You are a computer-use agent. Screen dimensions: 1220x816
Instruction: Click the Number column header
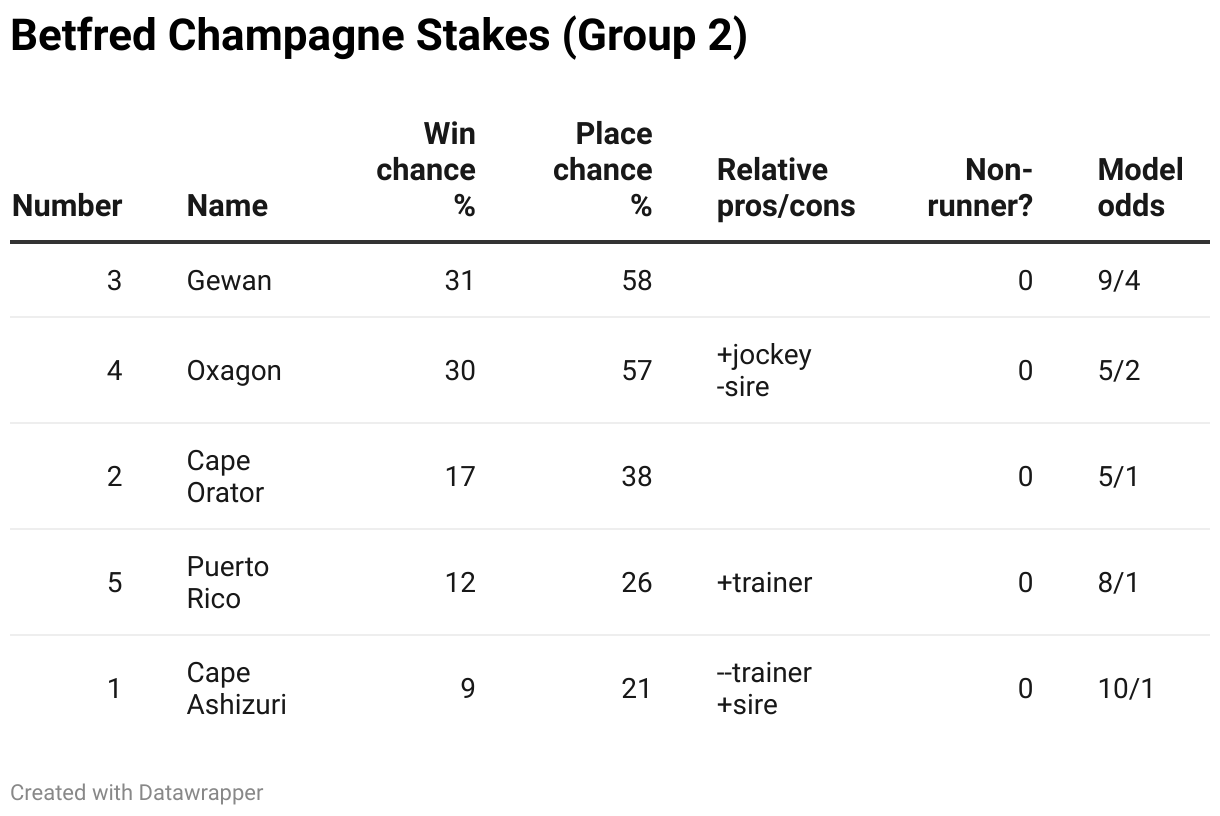pyautogui.click(x=67, y=206)
